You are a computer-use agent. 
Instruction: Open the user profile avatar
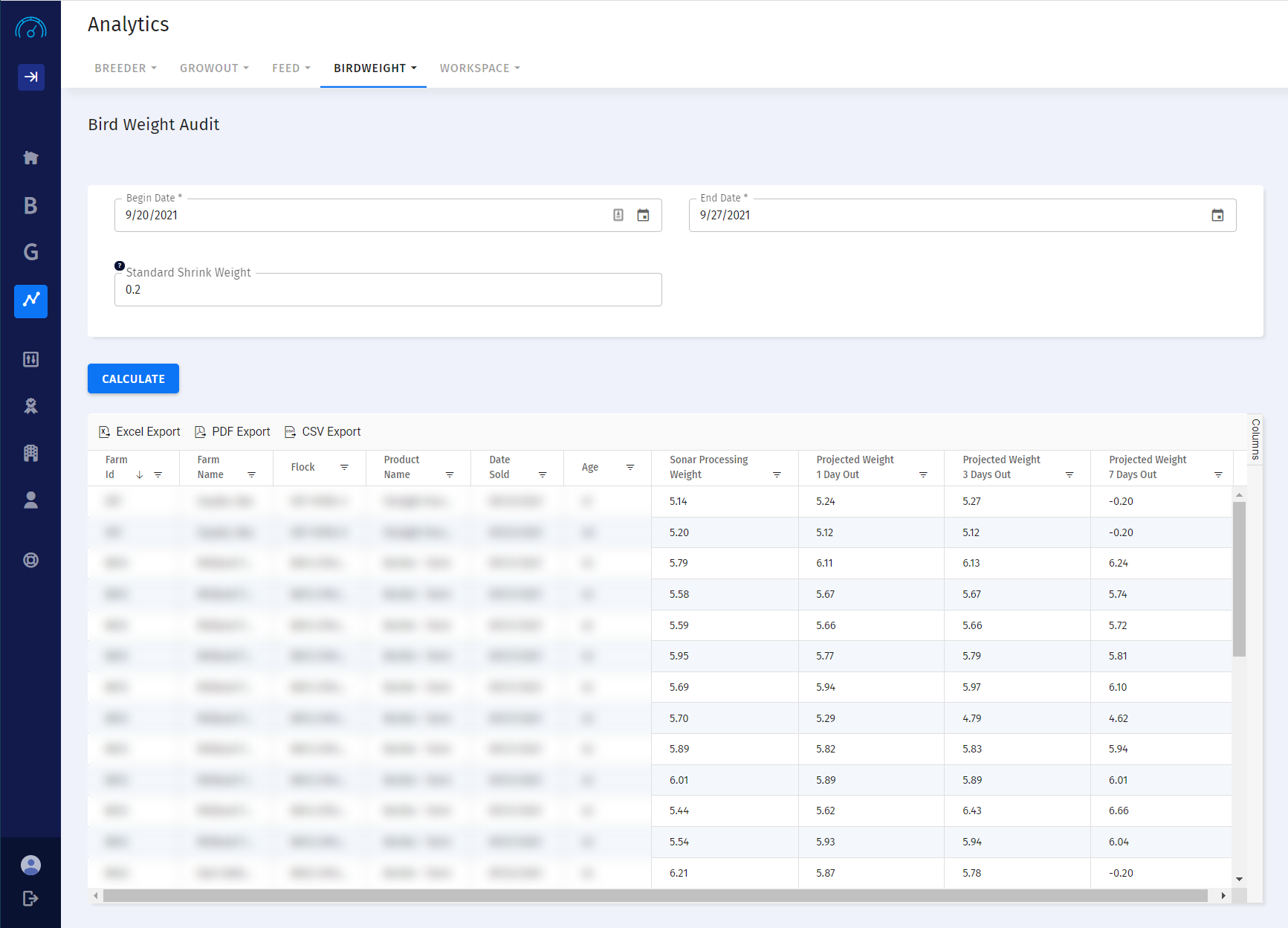(x=30, y=865)
